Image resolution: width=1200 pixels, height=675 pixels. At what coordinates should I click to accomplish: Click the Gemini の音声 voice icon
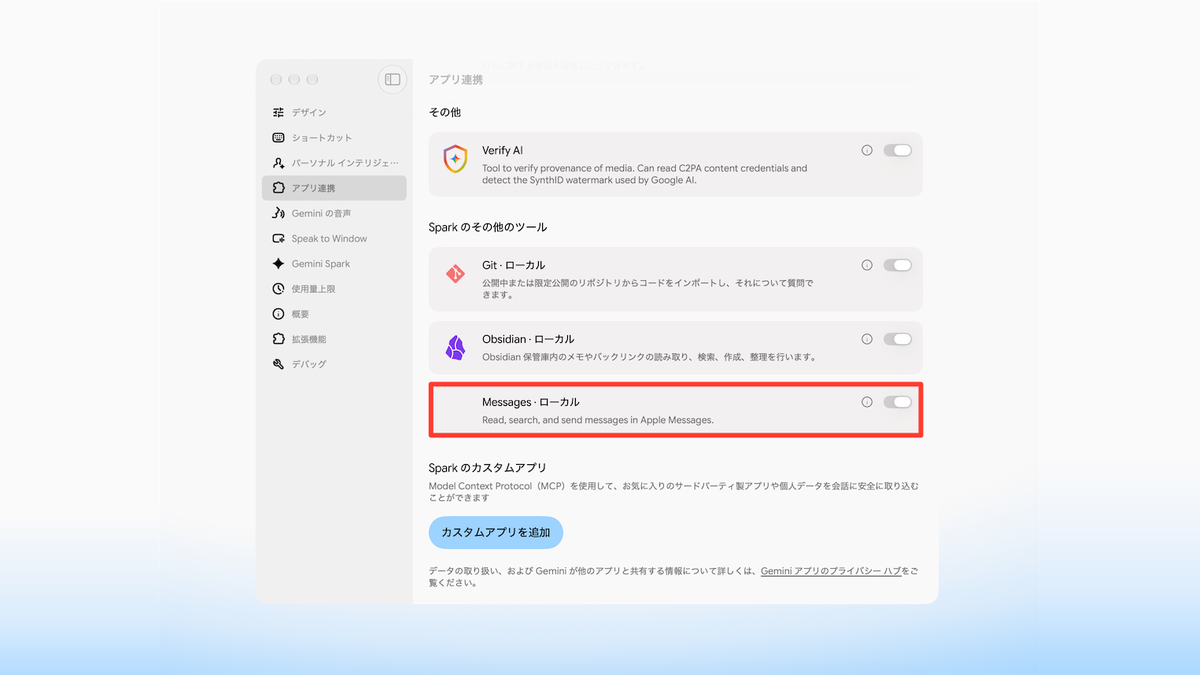[279, 213]
